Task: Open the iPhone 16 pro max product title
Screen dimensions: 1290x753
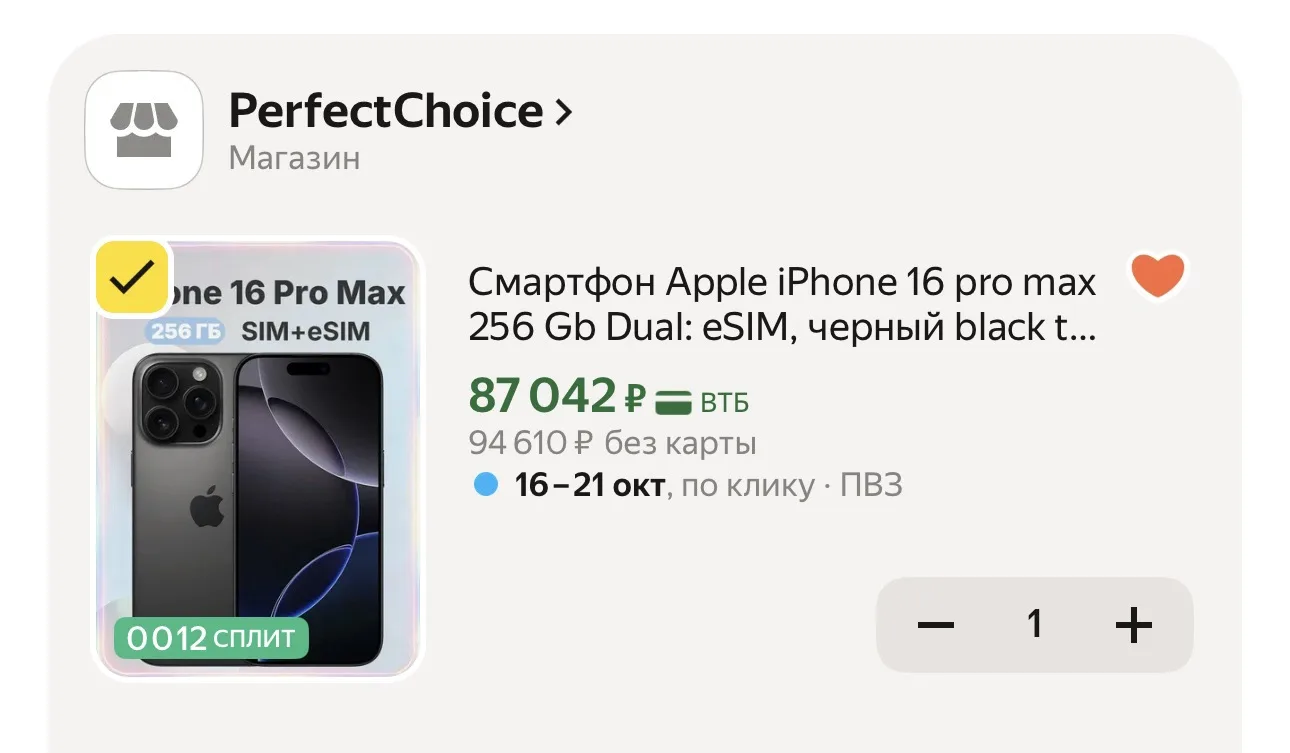Action: click(782, 305)
